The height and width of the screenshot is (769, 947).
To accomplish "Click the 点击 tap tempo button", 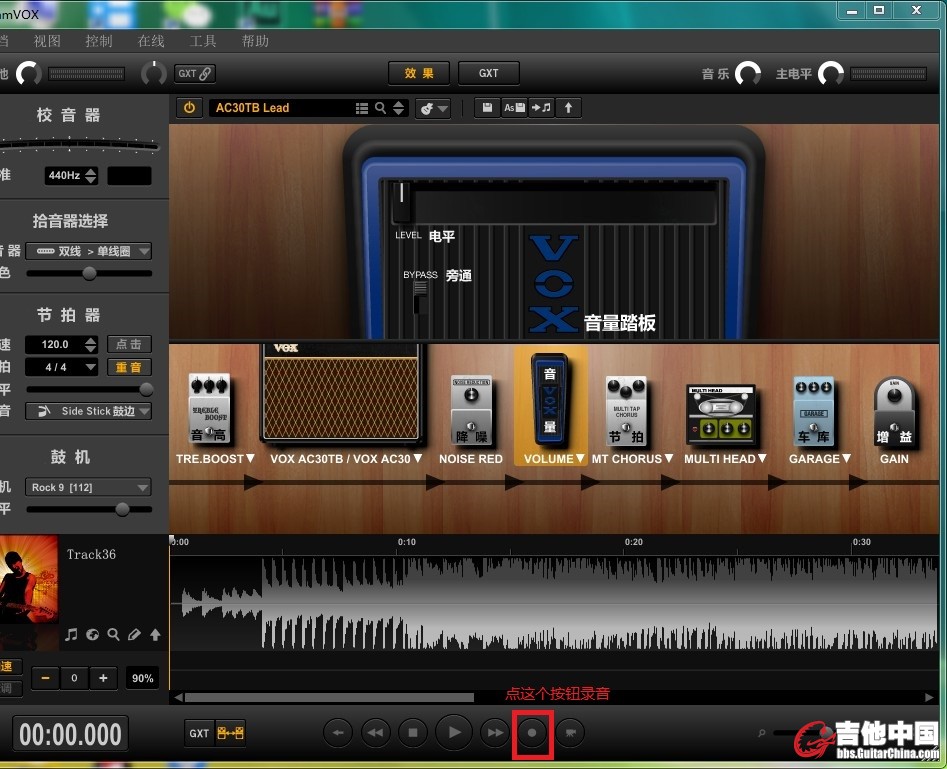I will 129,344.
